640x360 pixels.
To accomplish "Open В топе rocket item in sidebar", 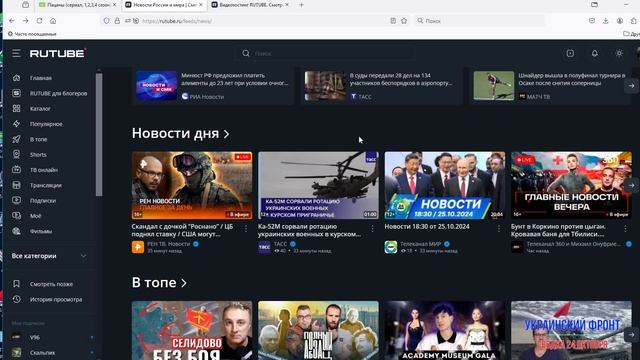I will (x=29, y=139).
